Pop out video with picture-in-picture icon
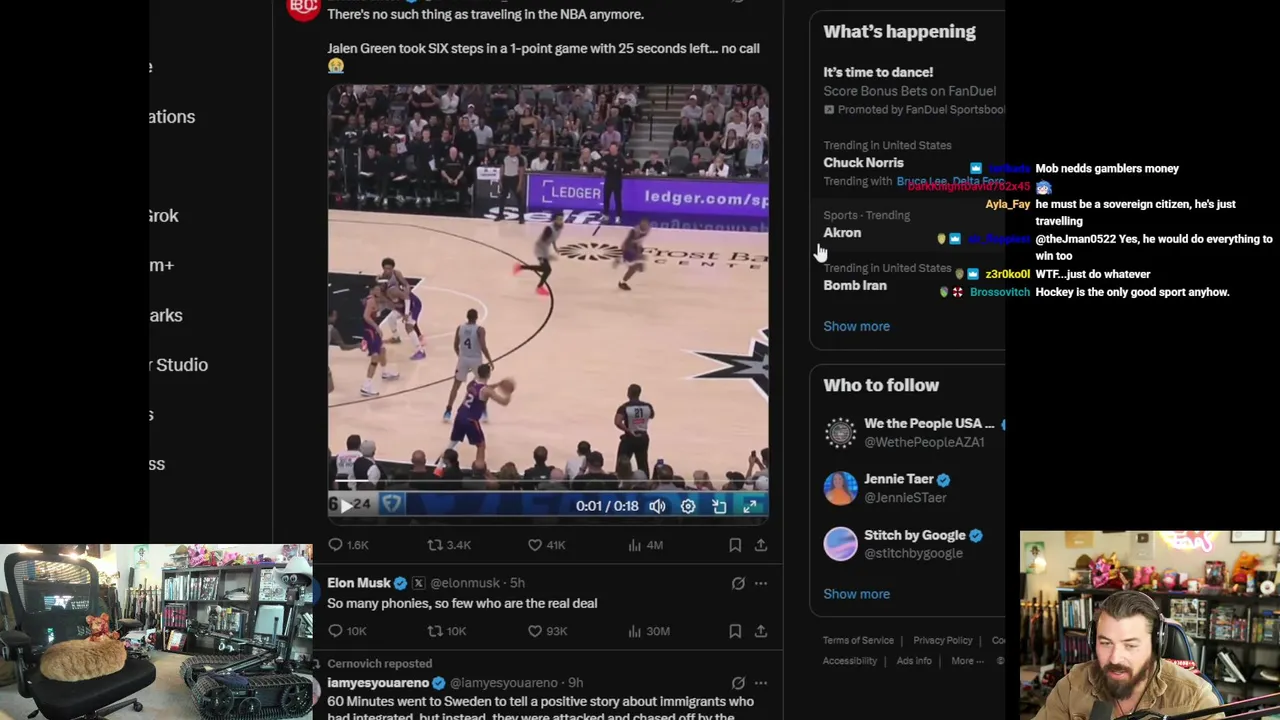This screenshot has height=720, width=1280. point(719,506)
